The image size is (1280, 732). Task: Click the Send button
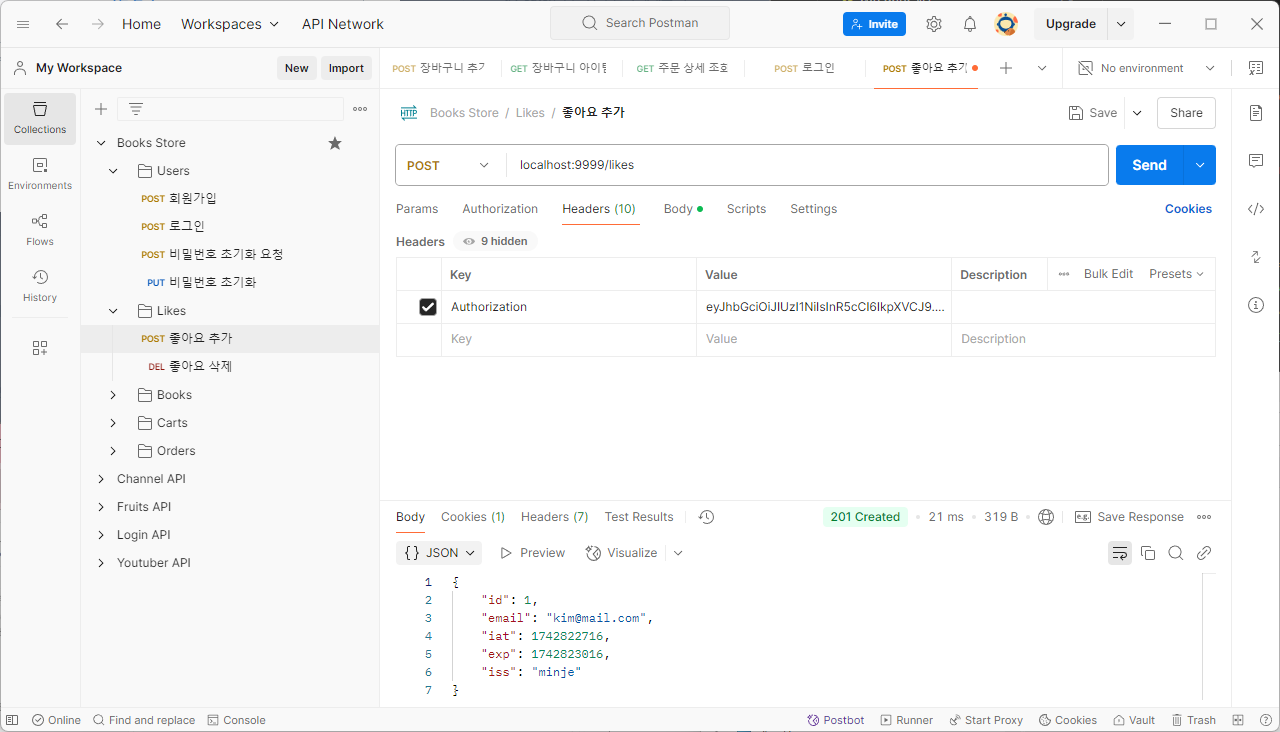1149,165
